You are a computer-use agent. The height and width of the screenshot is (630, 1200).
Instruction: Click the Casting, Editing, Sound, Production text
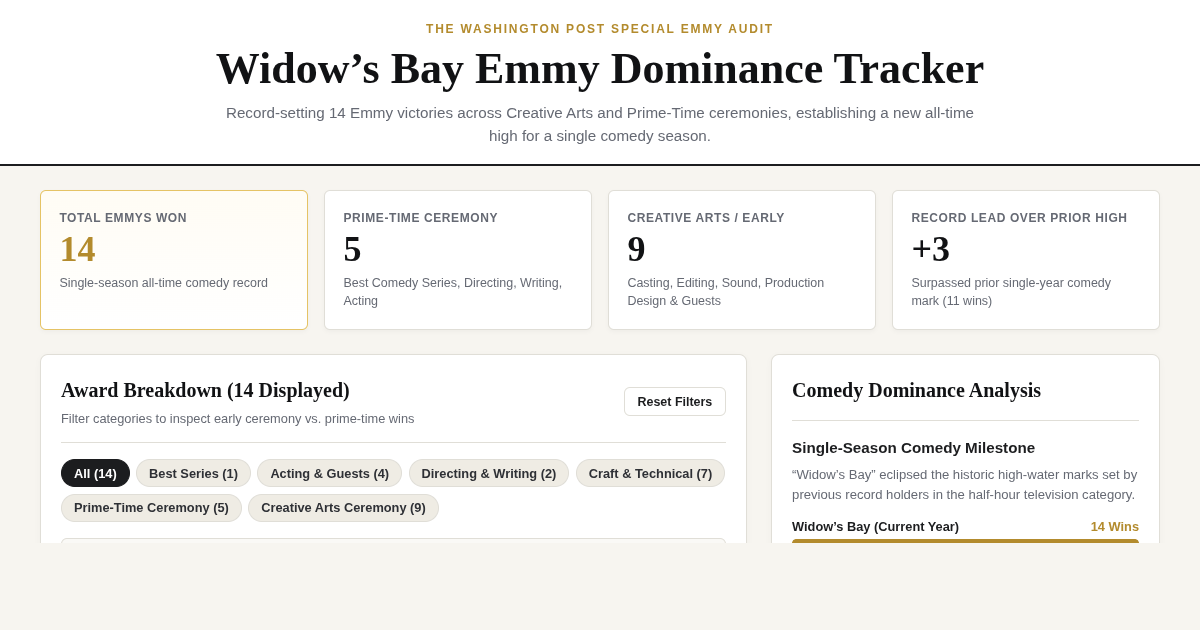[x=726, y=292]
